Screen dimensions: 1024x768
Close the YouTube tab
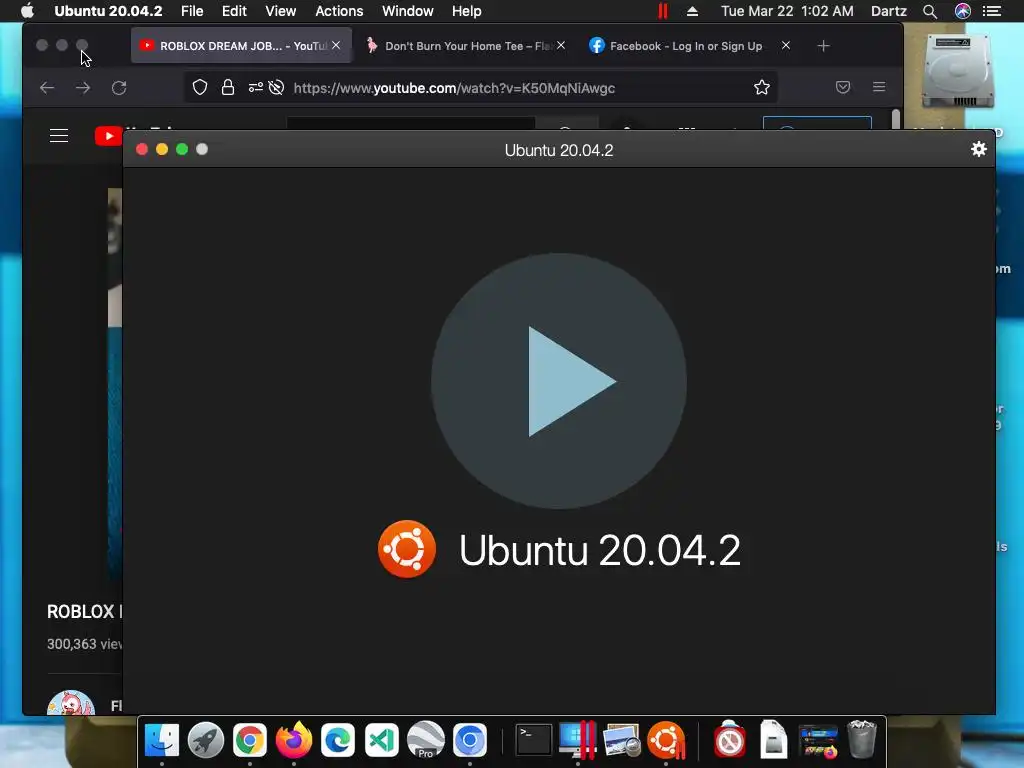[336, 46]
